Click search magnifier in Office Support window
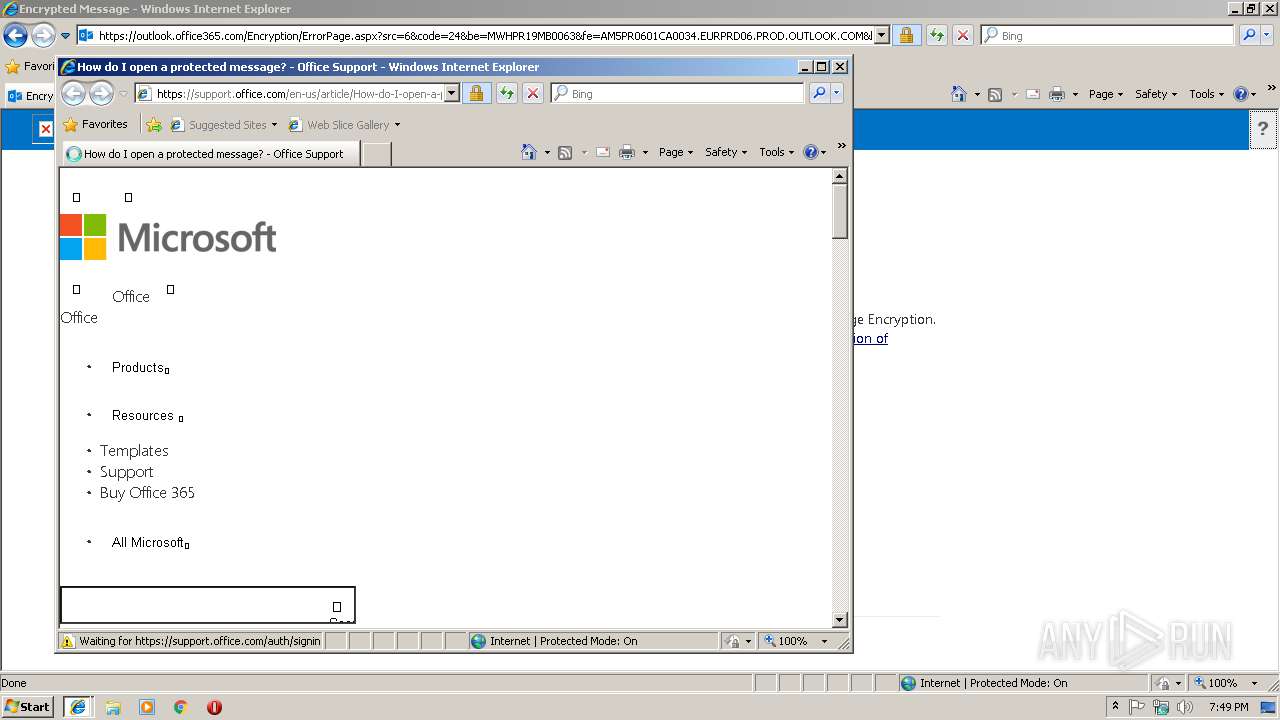The width and height of the screenshot is (1280, 720). pyautogui.click(x=819, y=93)
